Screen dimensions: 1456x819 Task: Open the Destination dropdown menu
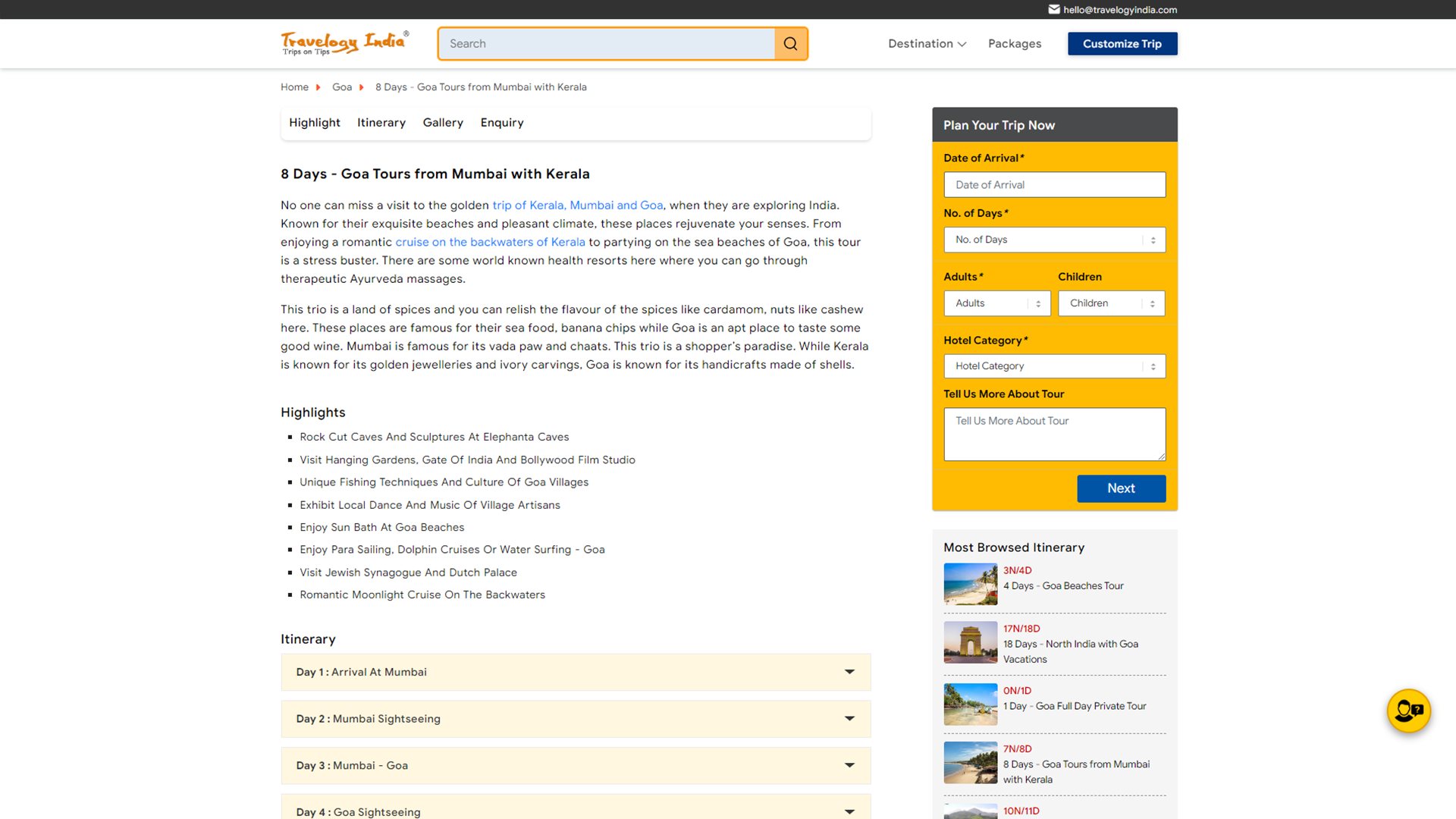(927, 44)
